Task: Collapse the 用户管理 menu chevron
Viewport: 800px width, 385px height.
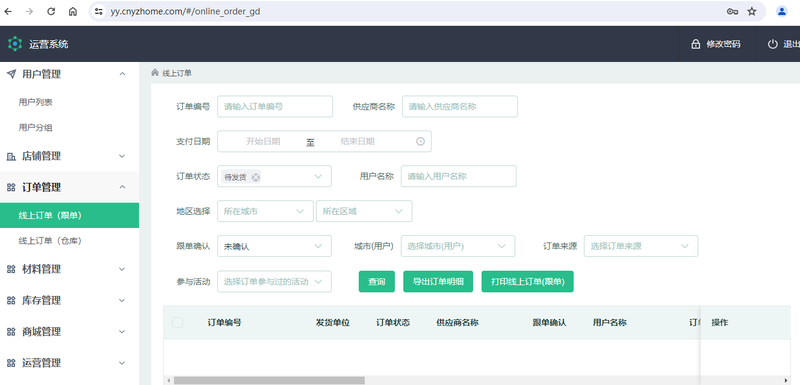Action: (x=122, y=74)
